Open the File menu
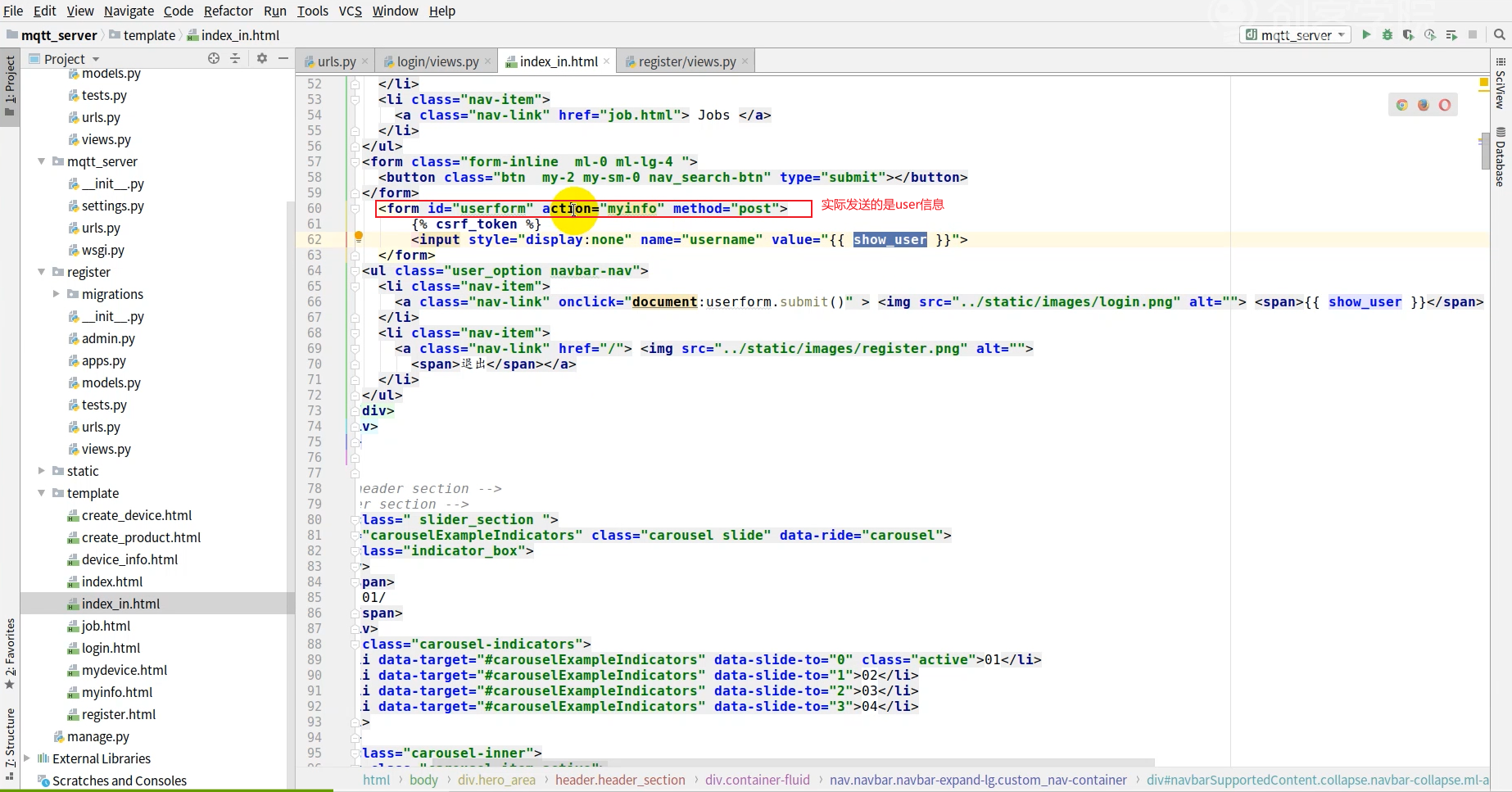1512x792 pixels. click(13, 11)
